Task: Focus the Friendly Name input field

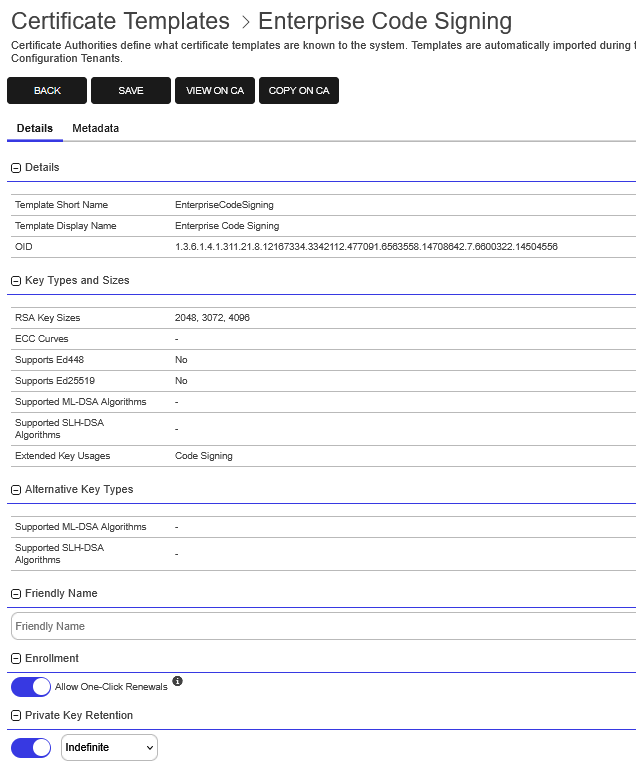Action: 324,626
